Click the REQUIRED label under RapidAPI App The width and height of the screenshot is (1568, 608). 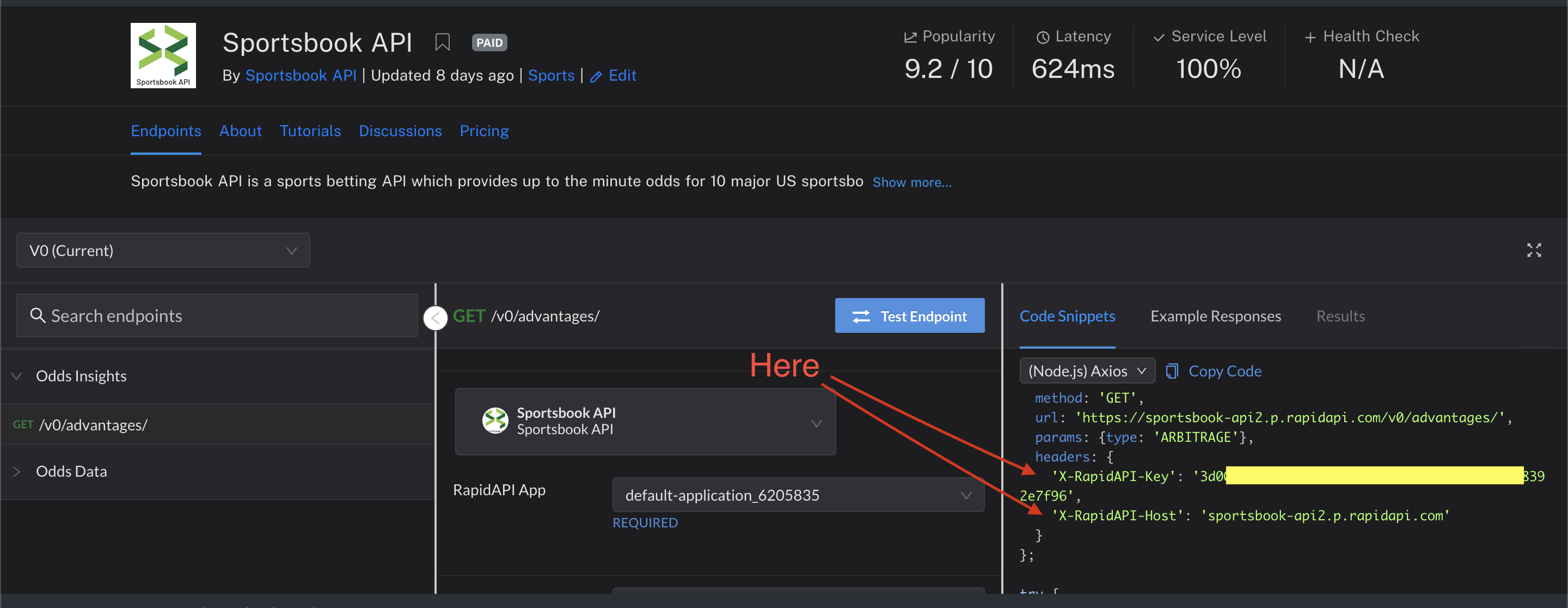click(x=645, y=522)
